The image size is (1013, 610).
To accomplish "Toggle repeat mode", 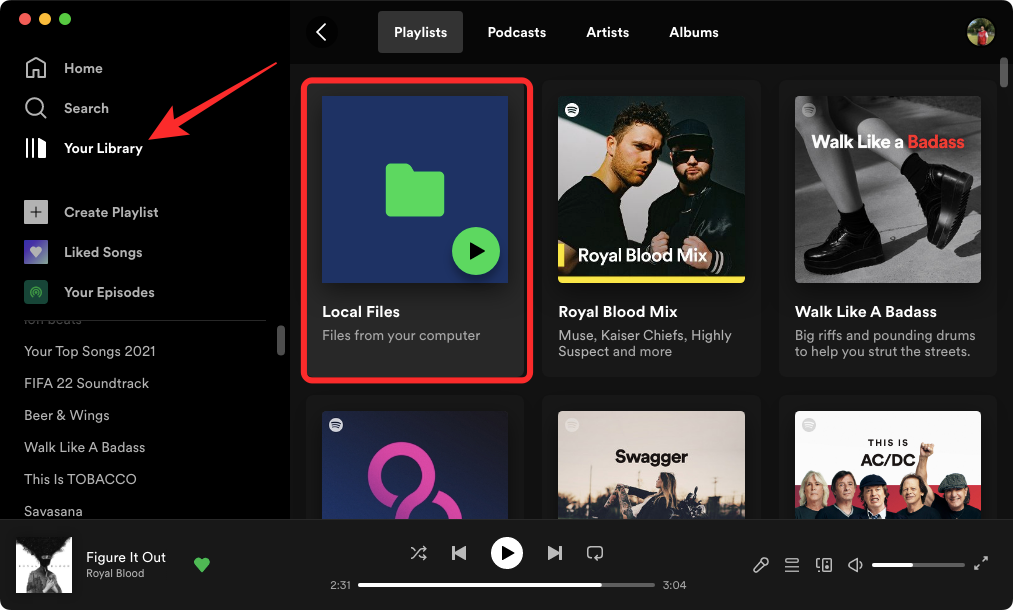I will pos(595,553).
